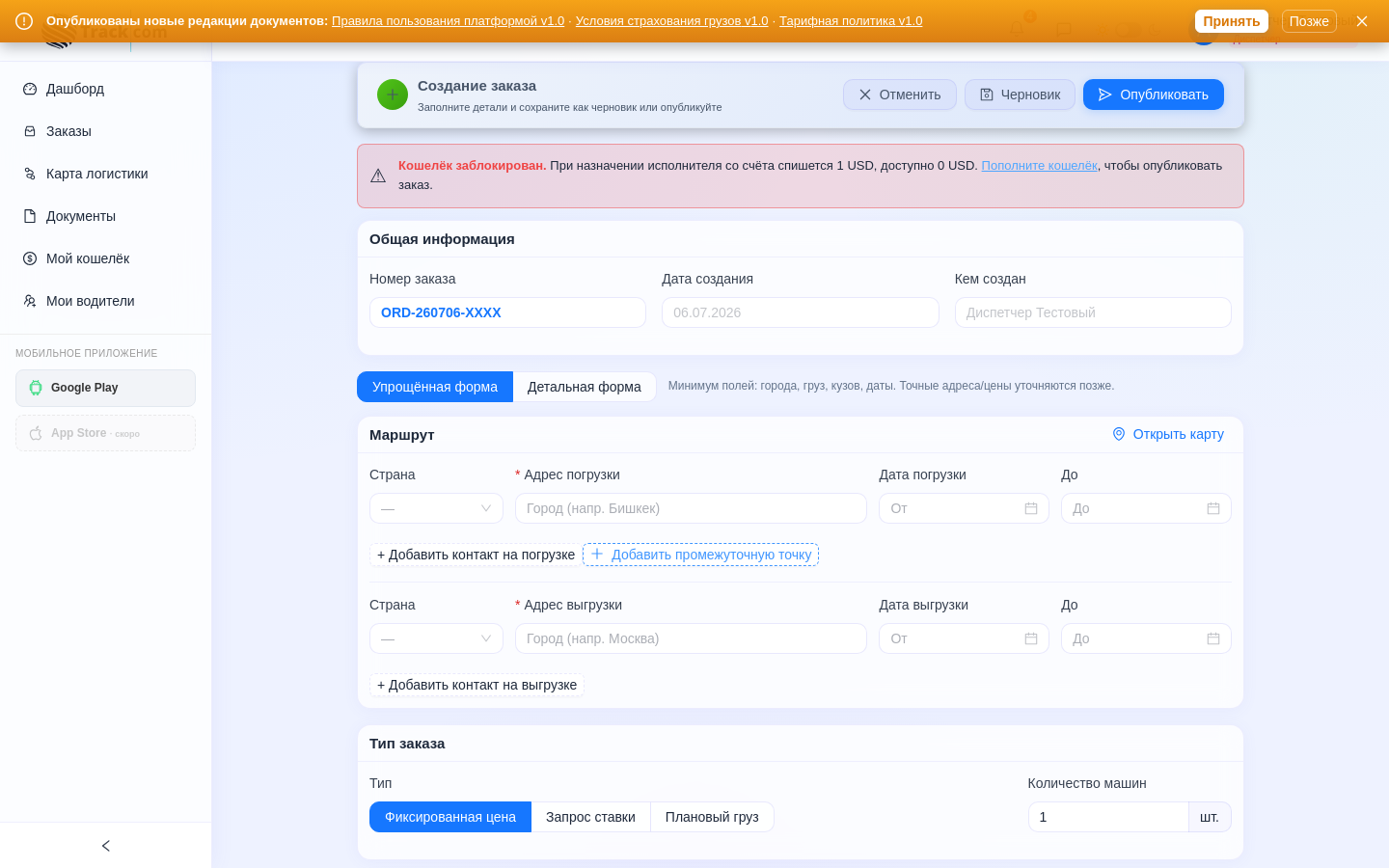Viewport: 1389px width, 868px height.
Task: Click the Android icon on Google Play
Action: point(36,388)
